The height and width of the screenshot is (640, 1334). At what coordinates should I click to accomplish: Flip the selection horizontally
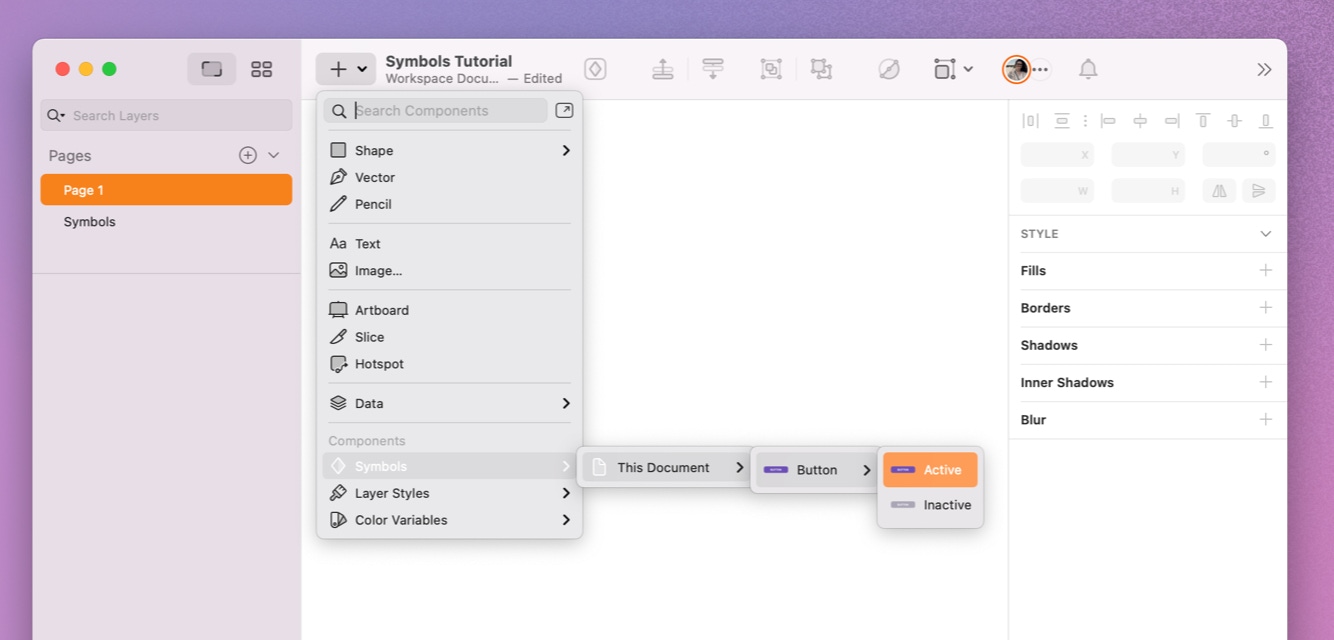coord(1218,190)
